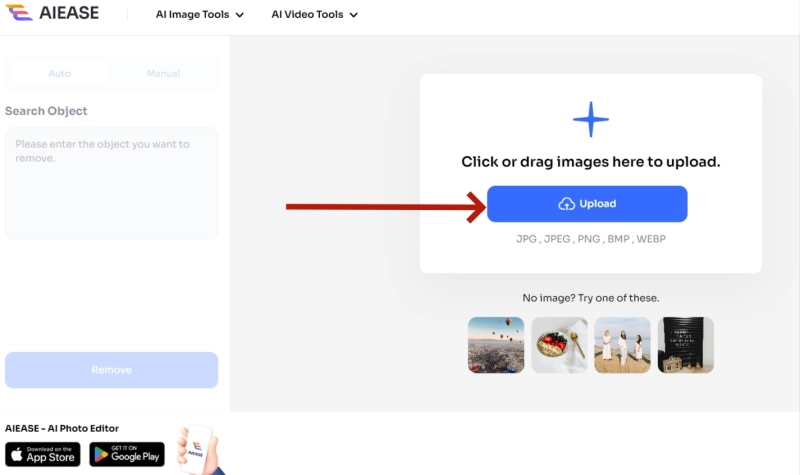Image resolution: width=800 pixels, height=475 pixels.
Task: Switch to Manual removal mode
Action: 163,74
